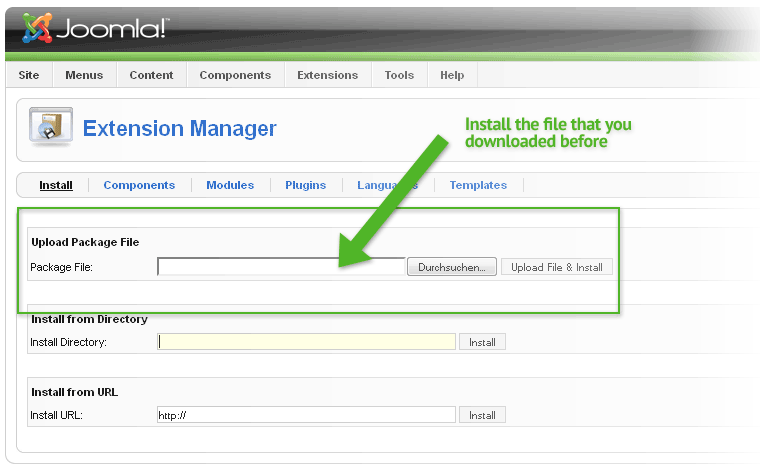
Task: Click Install button beside Install URL
Action: pos(482,415)
